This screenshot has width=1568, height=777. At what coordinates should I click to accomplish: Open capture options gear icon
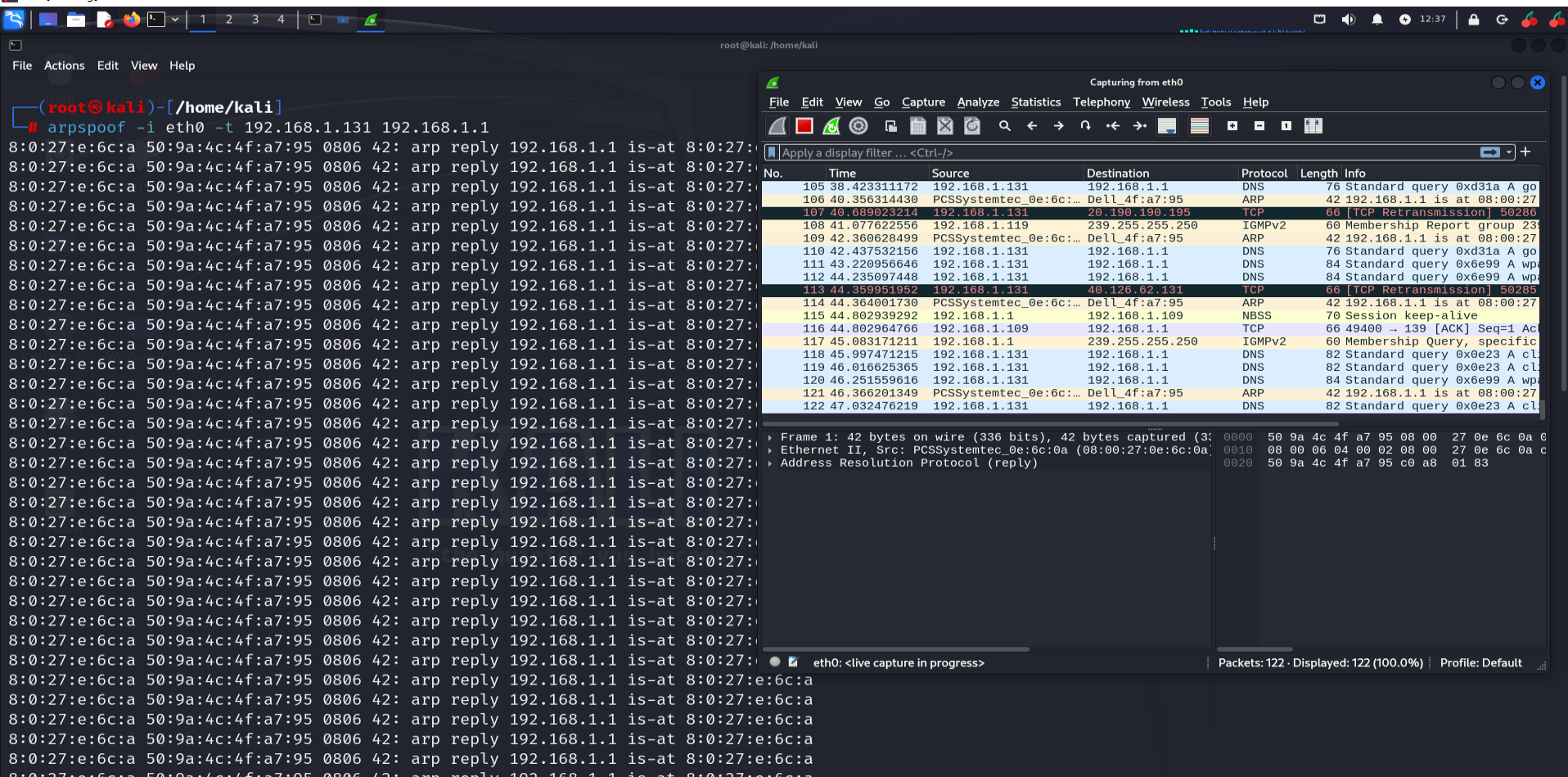click(x=858, y=126)
